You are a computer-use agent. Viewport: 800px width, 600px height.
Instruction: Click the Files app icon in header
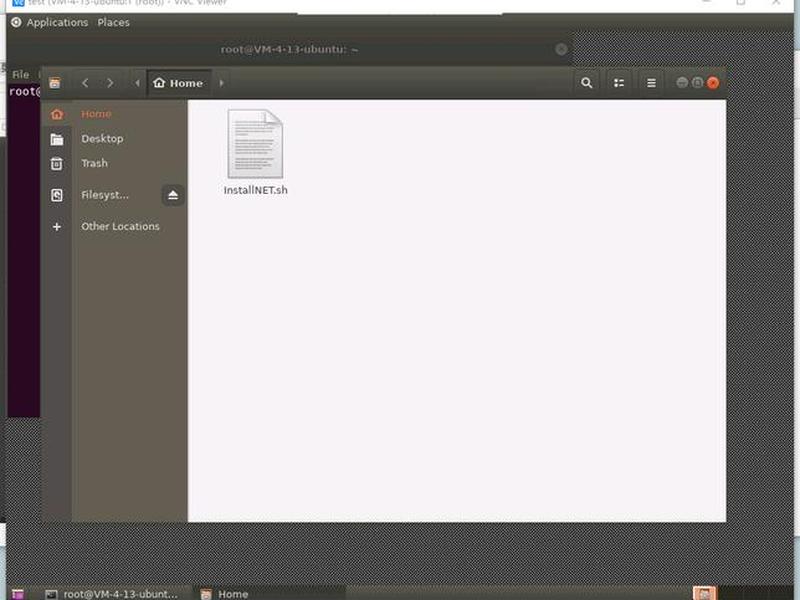pos(55,83)
